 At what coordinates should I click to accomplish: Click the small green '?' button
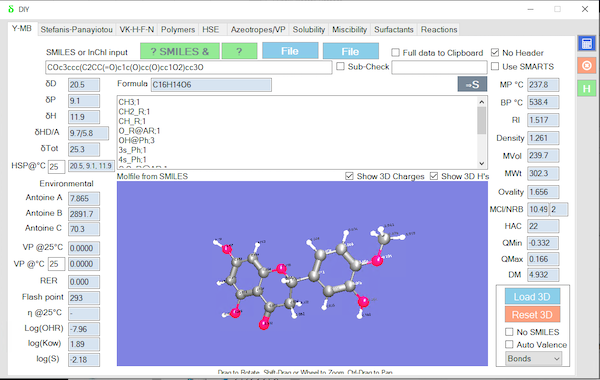(x=240, y=51)
